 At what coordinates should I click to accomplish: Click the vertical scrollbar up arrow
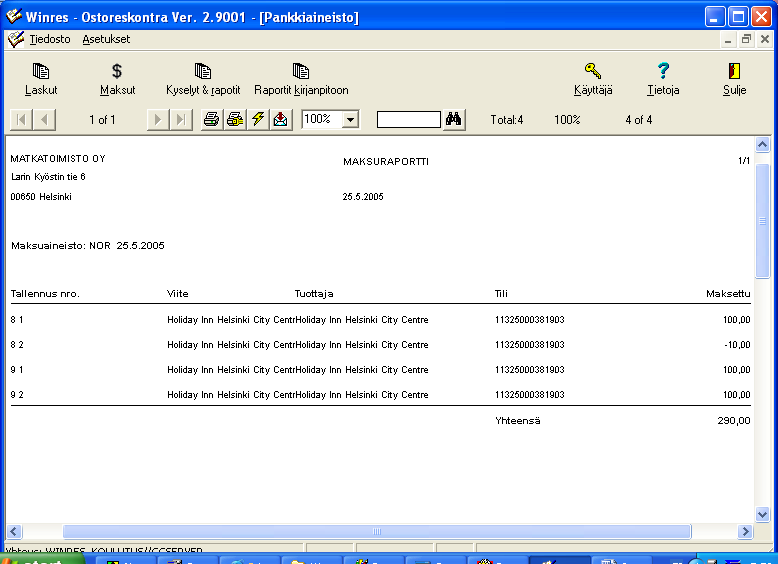coord(763,144)
